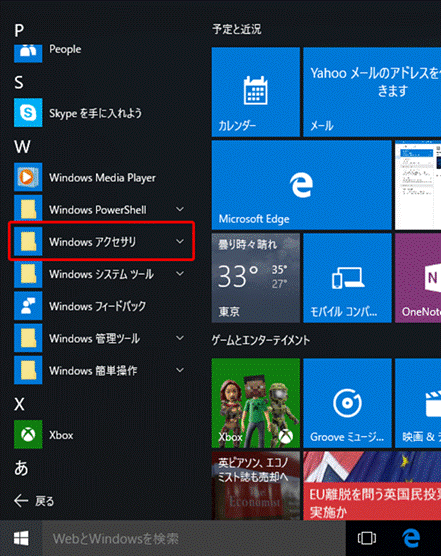Open the Windows フィードバック app icon
This screenshot has width=441, height=556.
pos(28,306)
